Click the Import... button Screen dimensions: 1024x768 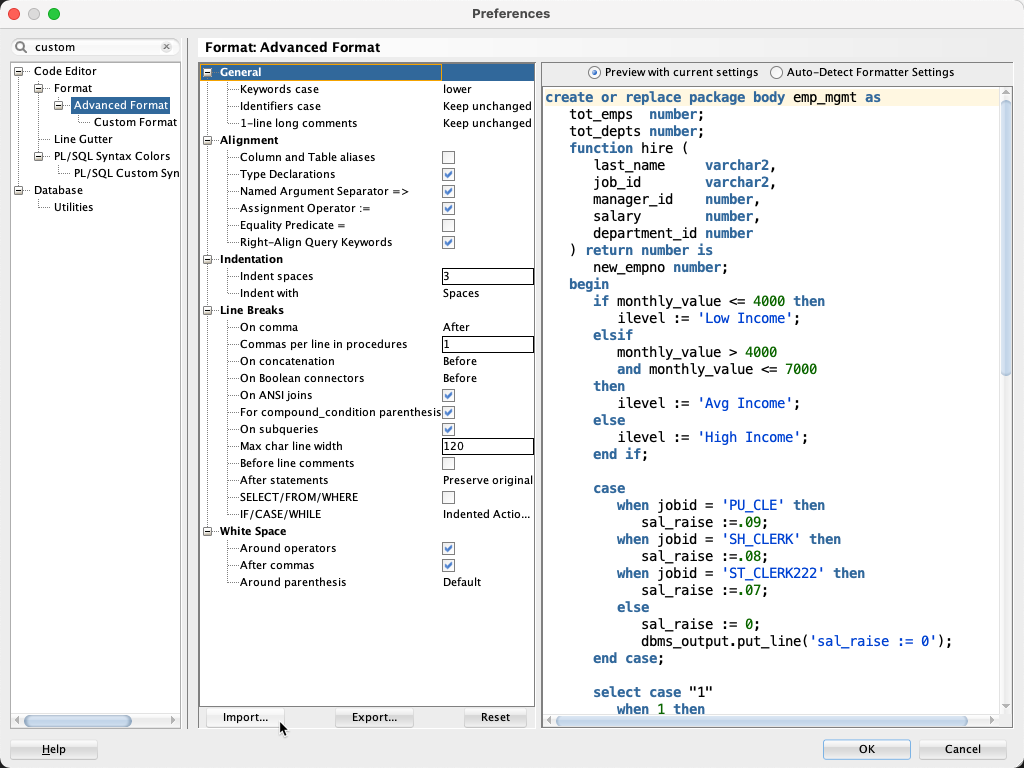point(245,717)
